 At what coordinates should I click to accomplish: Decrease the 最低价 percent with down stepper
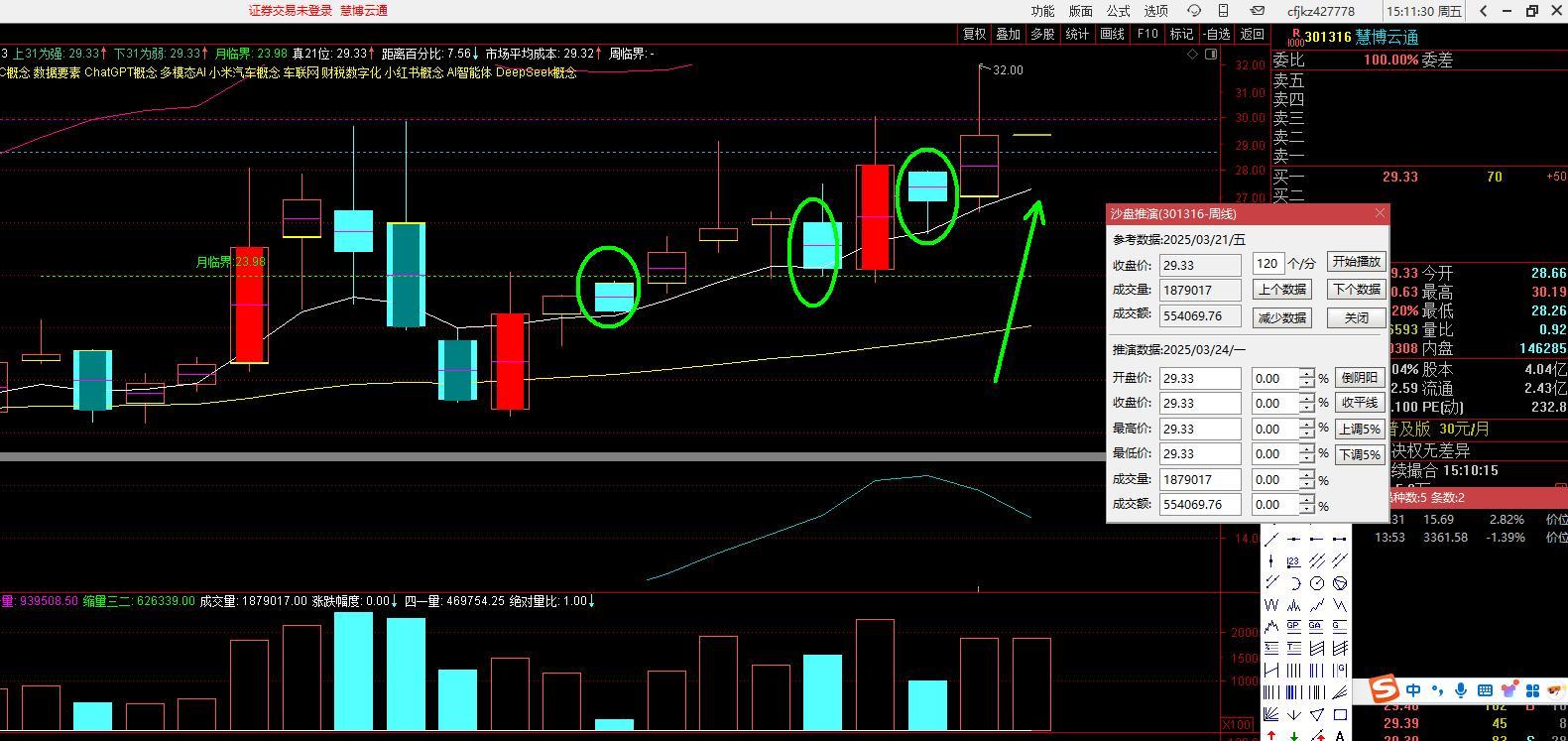pos(1307,459)
